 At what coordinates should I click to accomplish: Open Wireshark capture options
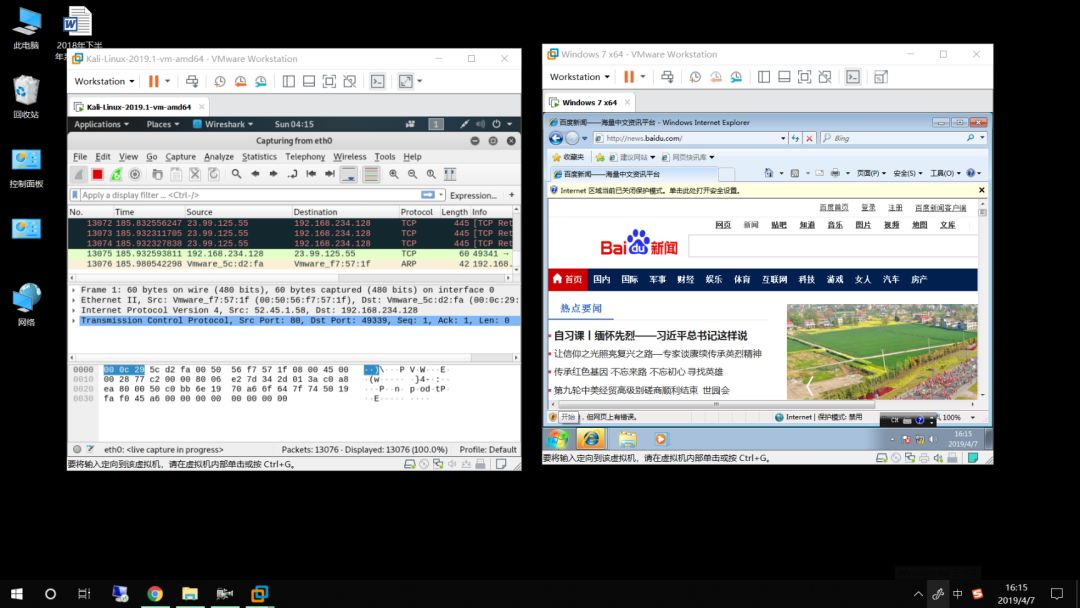135,174
